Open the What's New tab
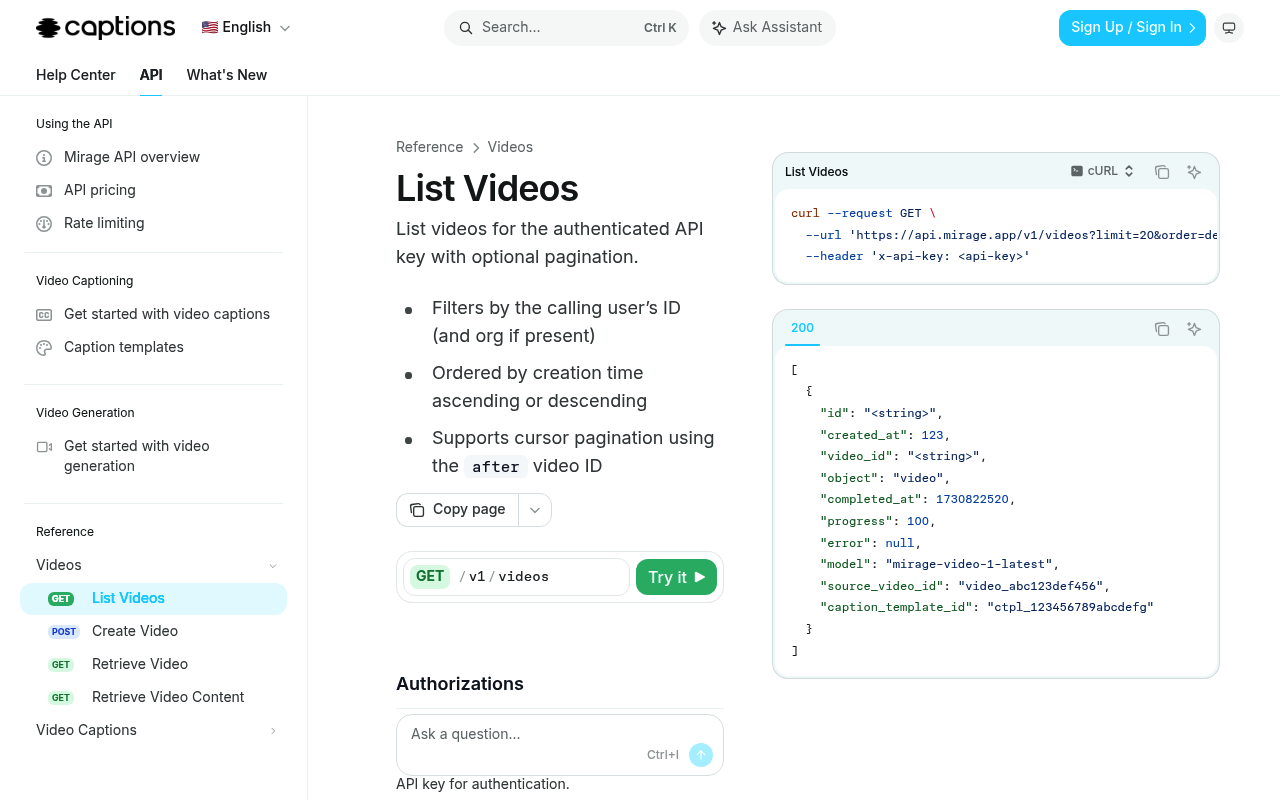This screenshot has width=1280, height=800. point(227,75)
